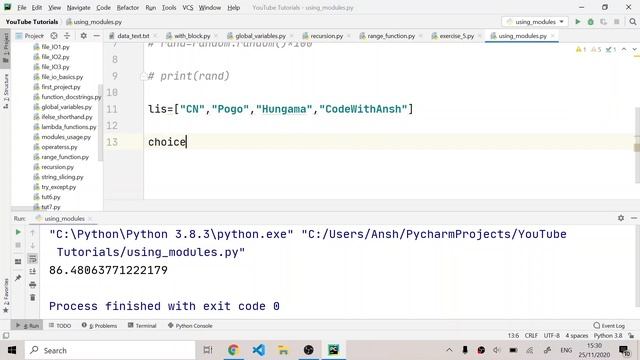Start debugging with the bug icon

(591, 22)
